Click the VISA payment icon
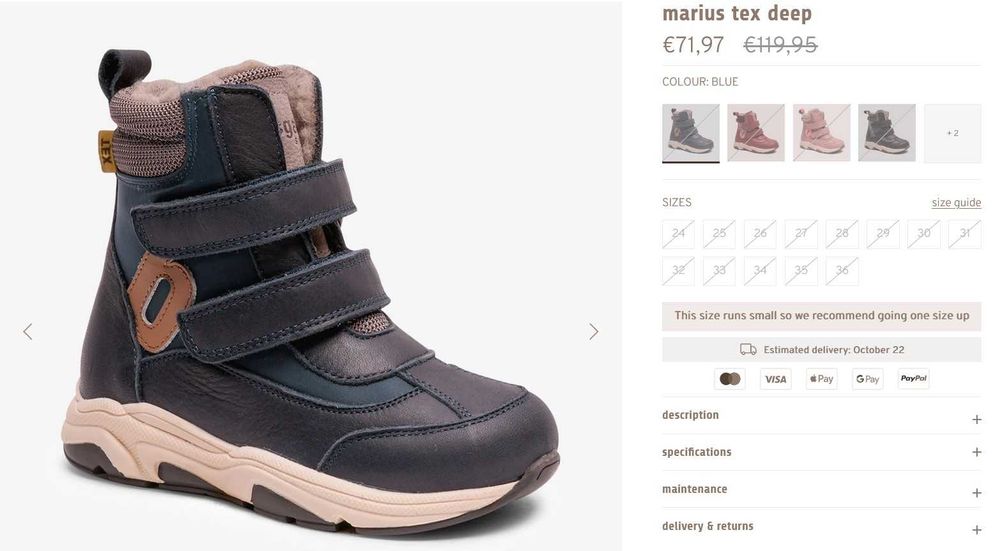1000x551 pixels. [776, 379]
